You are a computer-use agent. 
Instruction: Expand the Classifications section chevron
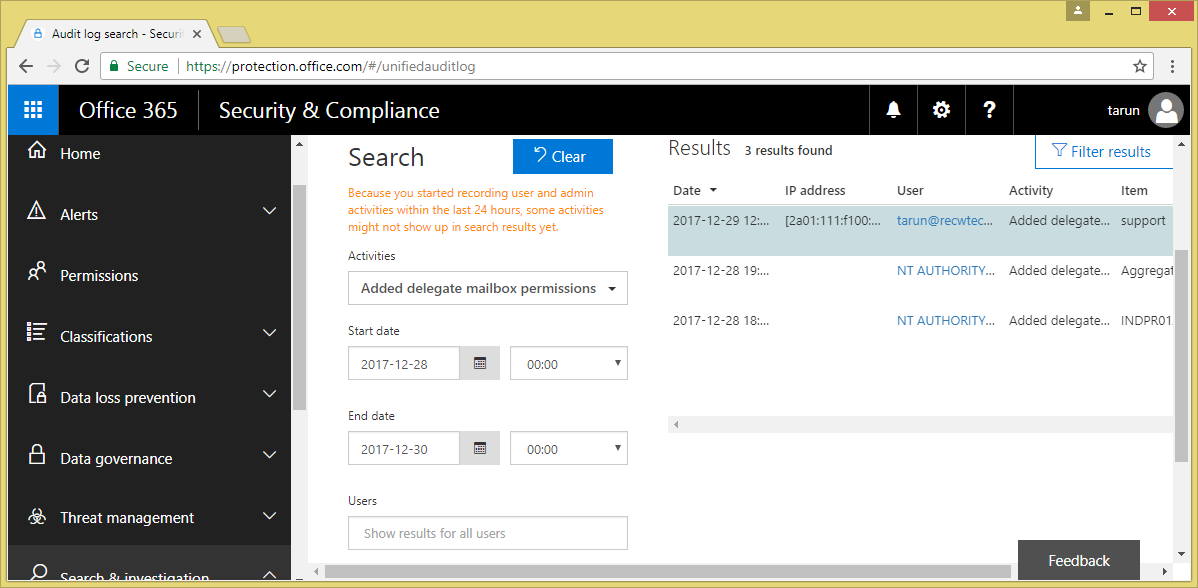click(269, 333)
